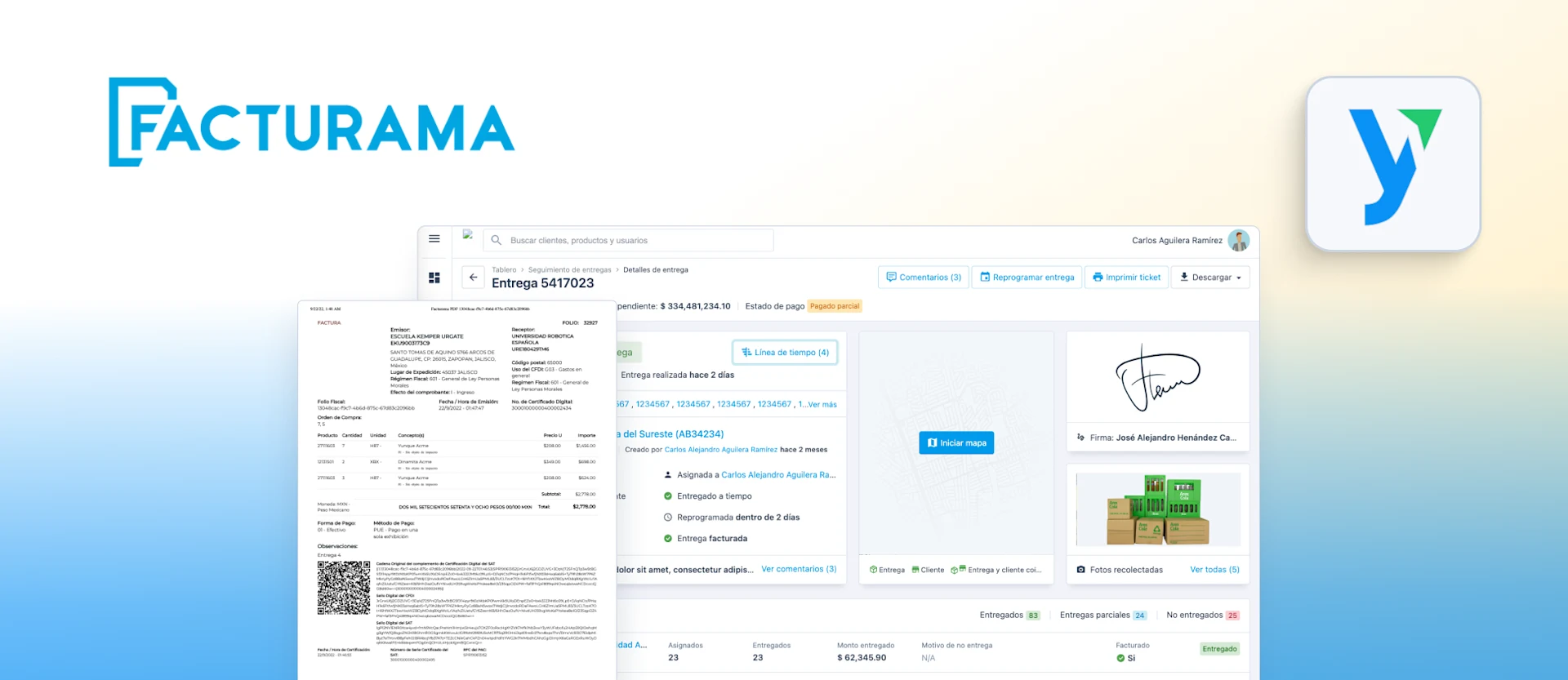Screen dimensions: 1568x680
Task: Click in the Buscar clientes search field
Action: click(x=629, y=240)
